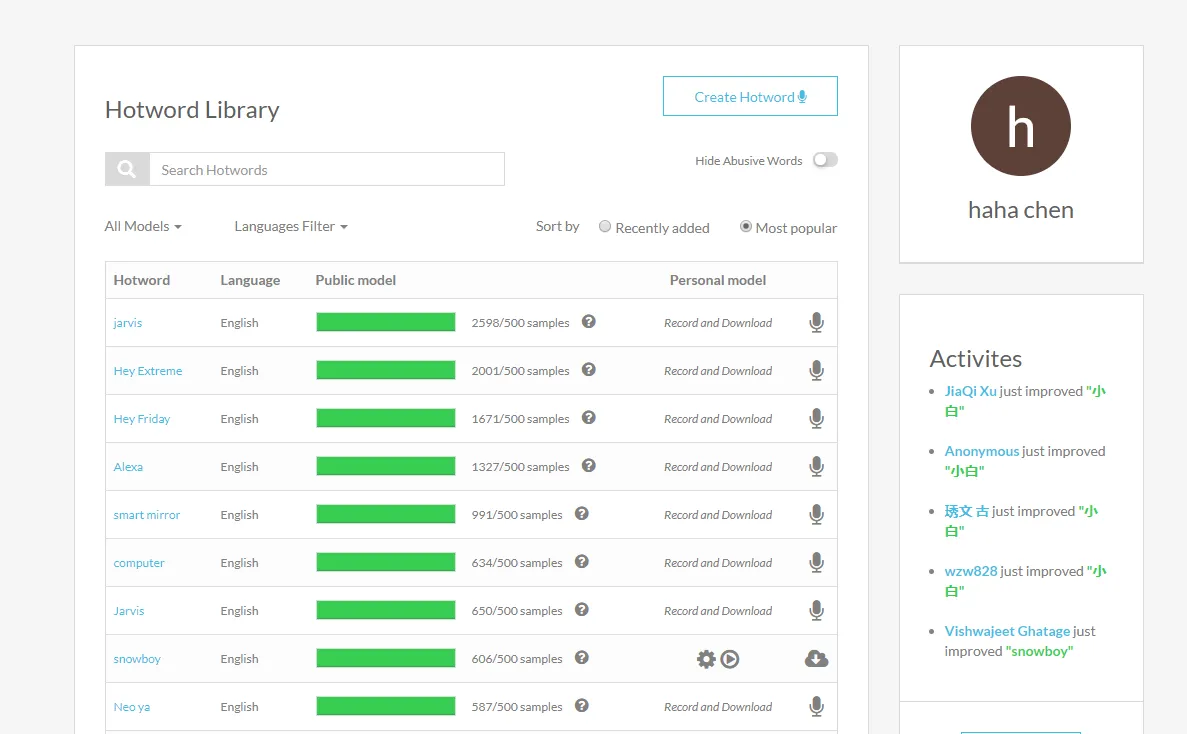Click help icon beside 991/500 samples
This screenshot has width=1187, height=734.
coord(581,514)
